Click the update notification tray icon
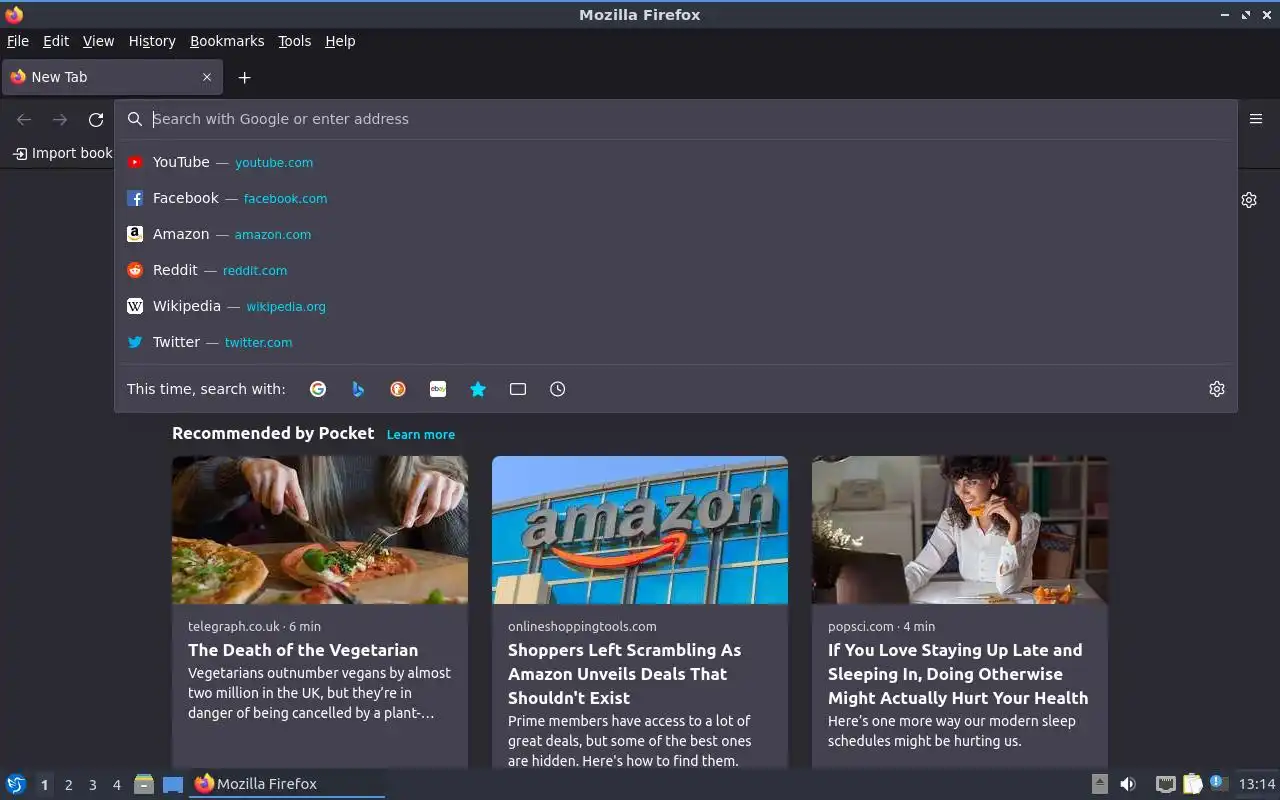 [x=1217, y=783]
